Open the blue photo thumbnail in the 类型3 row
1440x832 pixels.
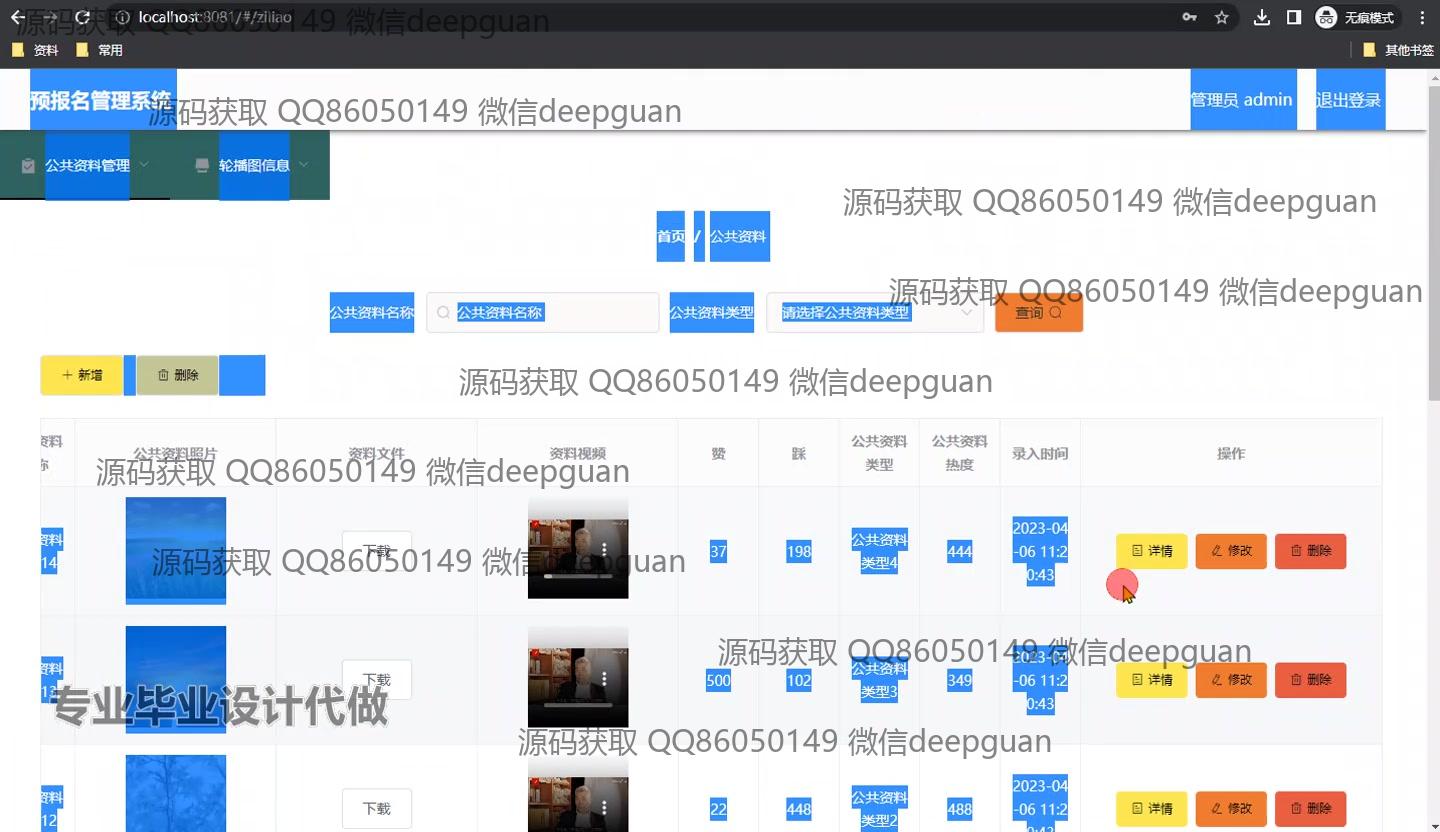click(x=176, y=680)
